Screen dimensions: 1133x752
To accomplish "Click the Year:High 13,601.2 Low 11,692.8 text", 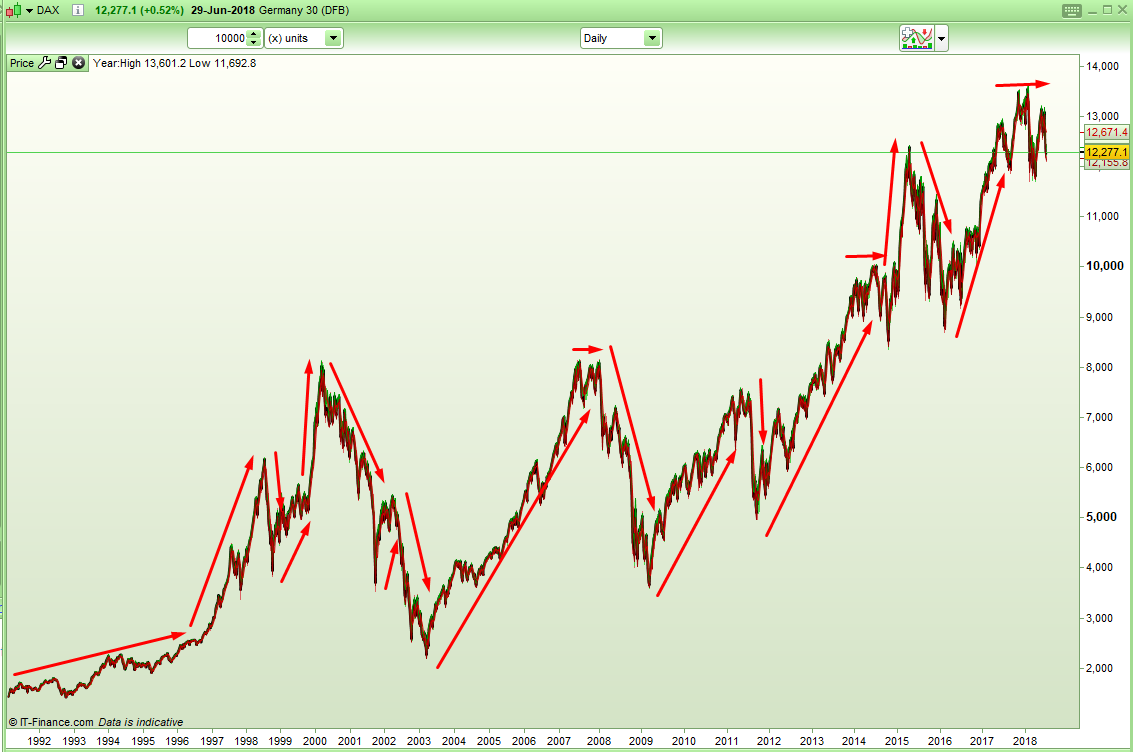I will pos(174,63).
